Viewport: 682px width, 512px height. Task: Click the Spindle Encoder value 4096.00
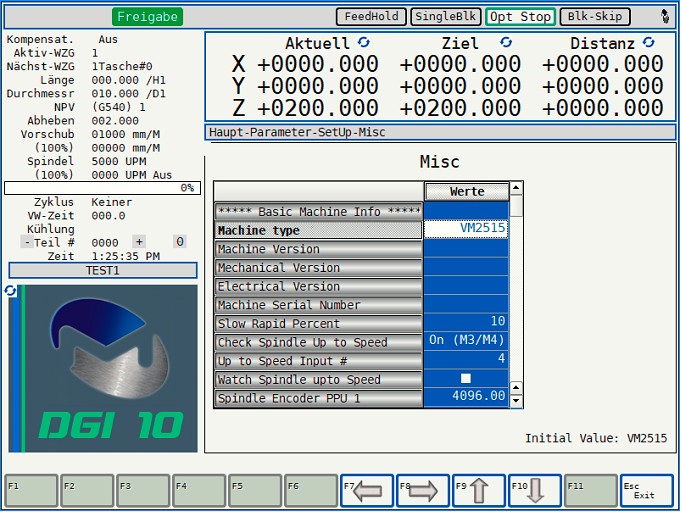(466, 396)
